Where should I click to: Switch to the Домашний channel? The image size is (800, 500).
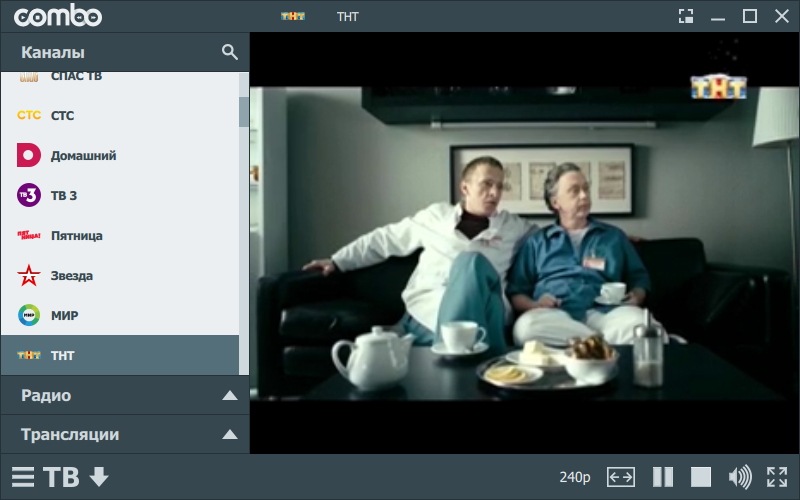120,156
